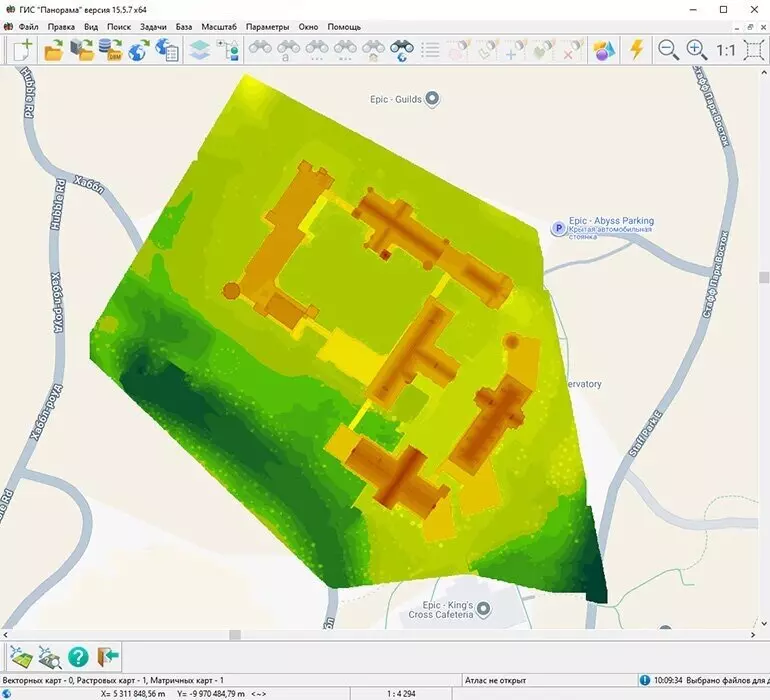Click the horizontal scrollbar thumb

coord(235,635)
